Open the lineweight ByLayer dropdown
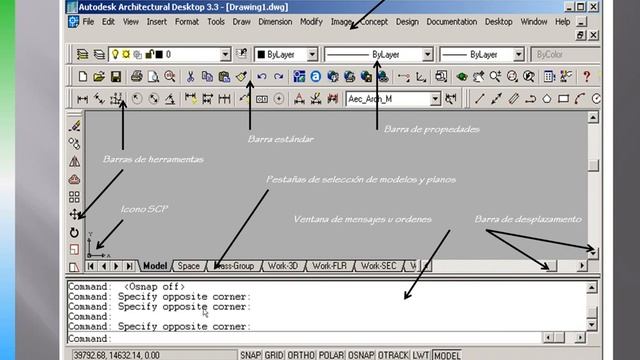This screenshot has width=640, height=360. point(518,54)
